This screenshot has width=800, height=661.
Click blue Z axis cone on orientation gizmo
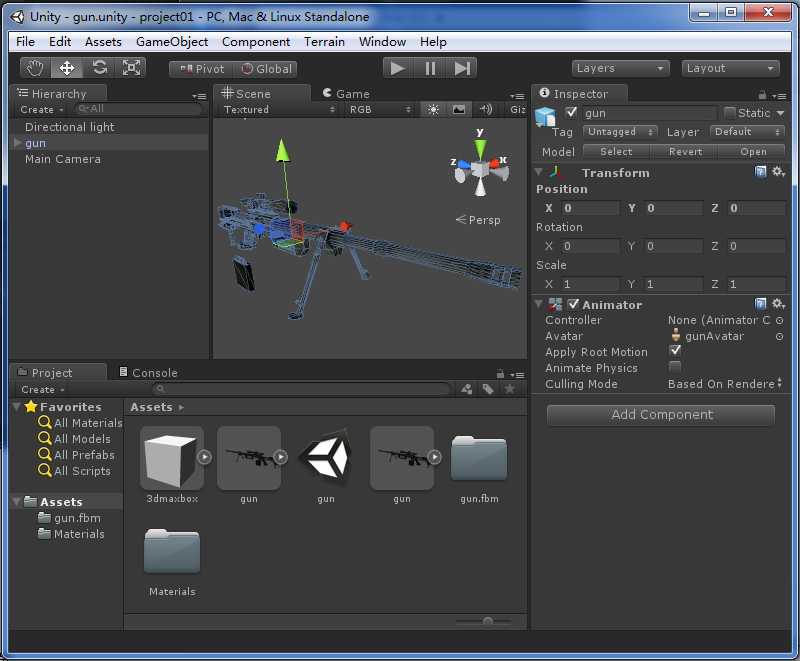point(464,164)
